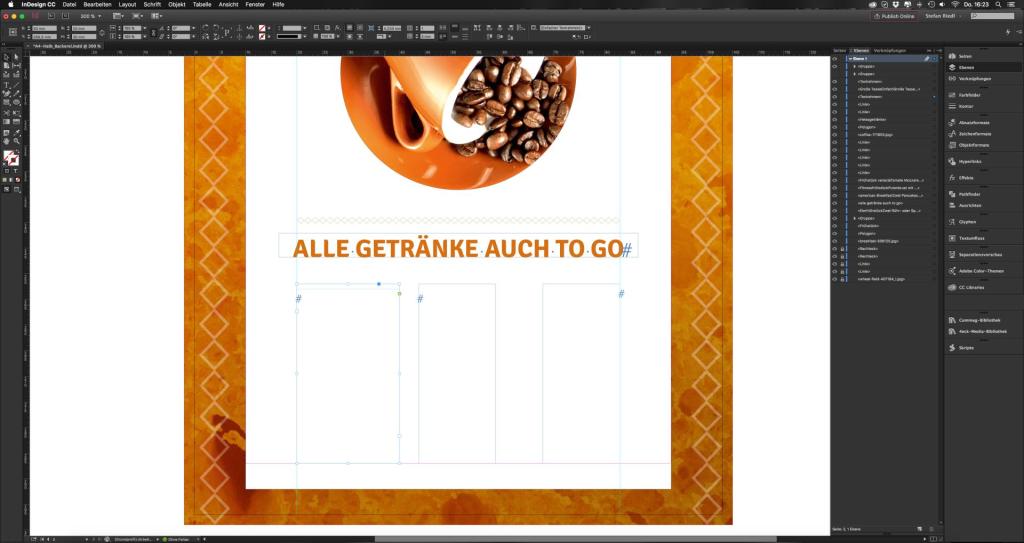The width and height of the screenshot is (1024, 543).
Task: Toggle the eye for the bottom layer item
Action: [x=835, y=279]
